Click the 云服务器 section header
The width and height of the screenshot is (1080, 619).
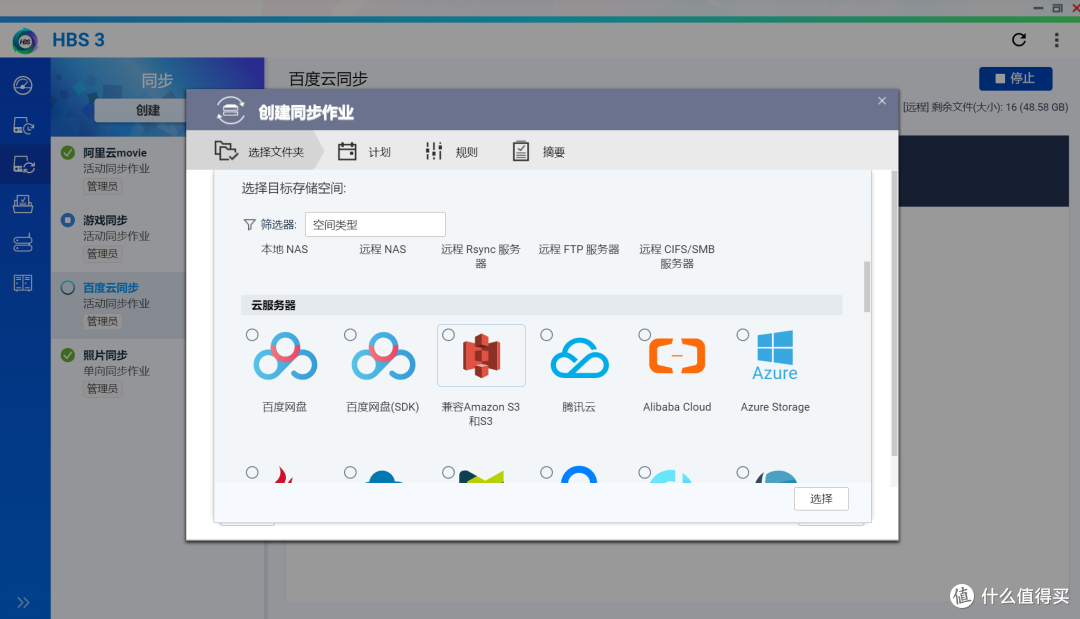pyautogui.click(x=541, y=305)
